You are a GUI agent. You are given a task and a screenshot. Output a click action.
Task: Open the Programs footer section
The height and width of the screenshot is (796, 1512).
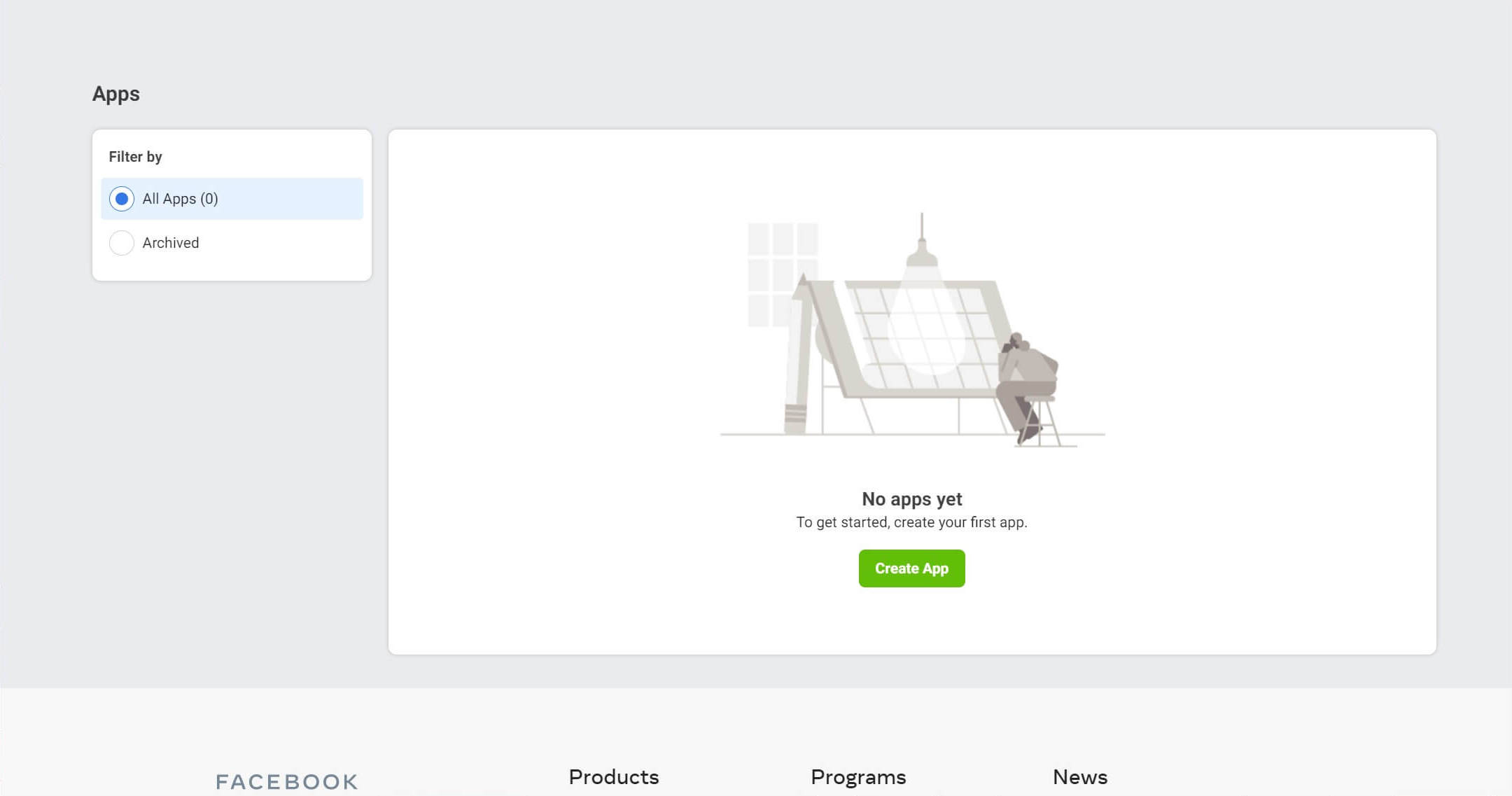point(858,777)
